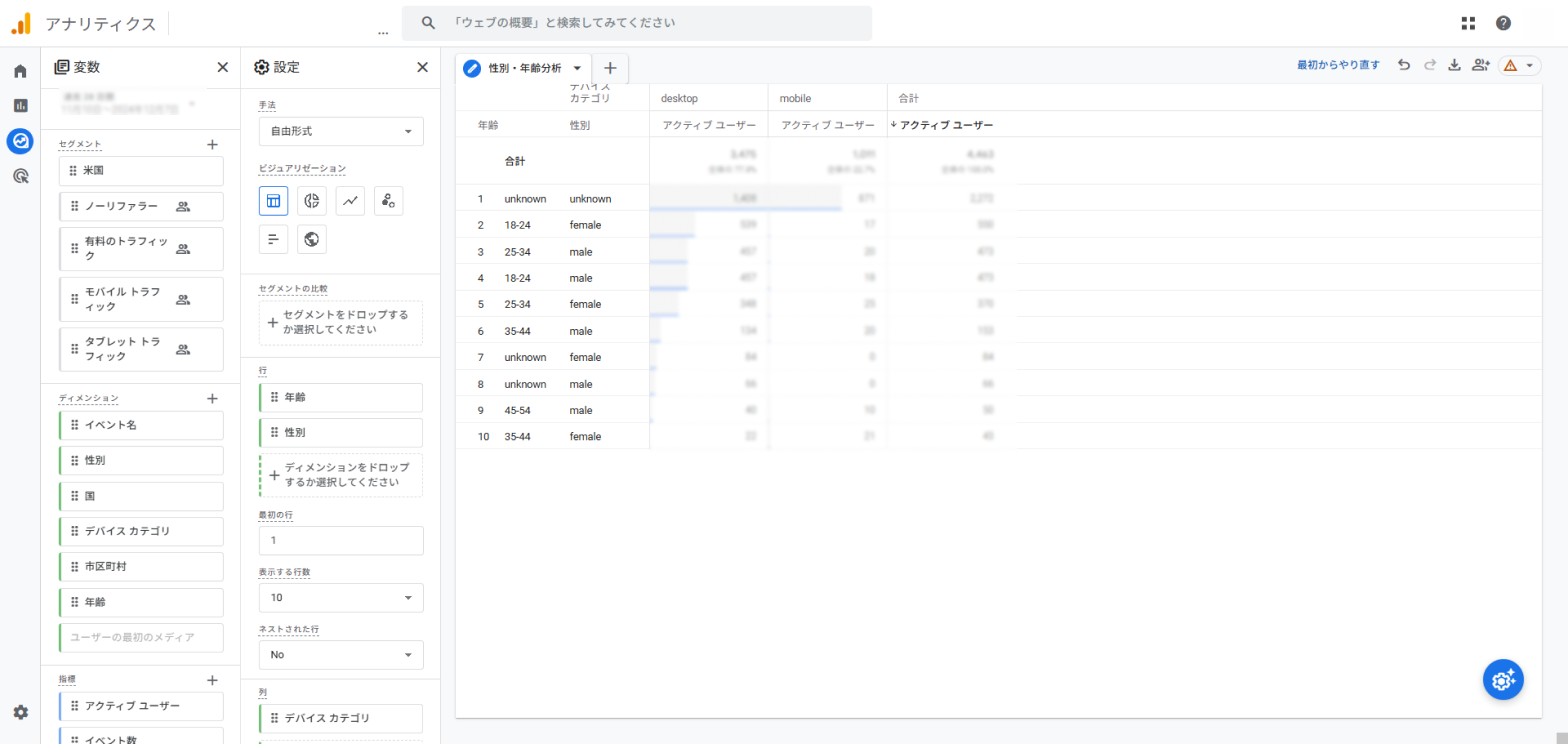
Task: Select the 国 dimension in variables
Action: (x=141, y=496)
